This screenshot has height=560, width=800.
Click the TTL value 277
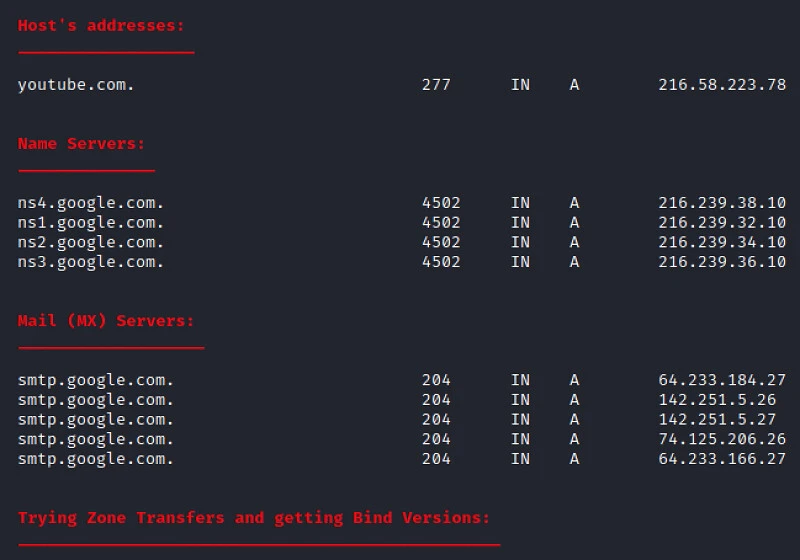(436, 85)
